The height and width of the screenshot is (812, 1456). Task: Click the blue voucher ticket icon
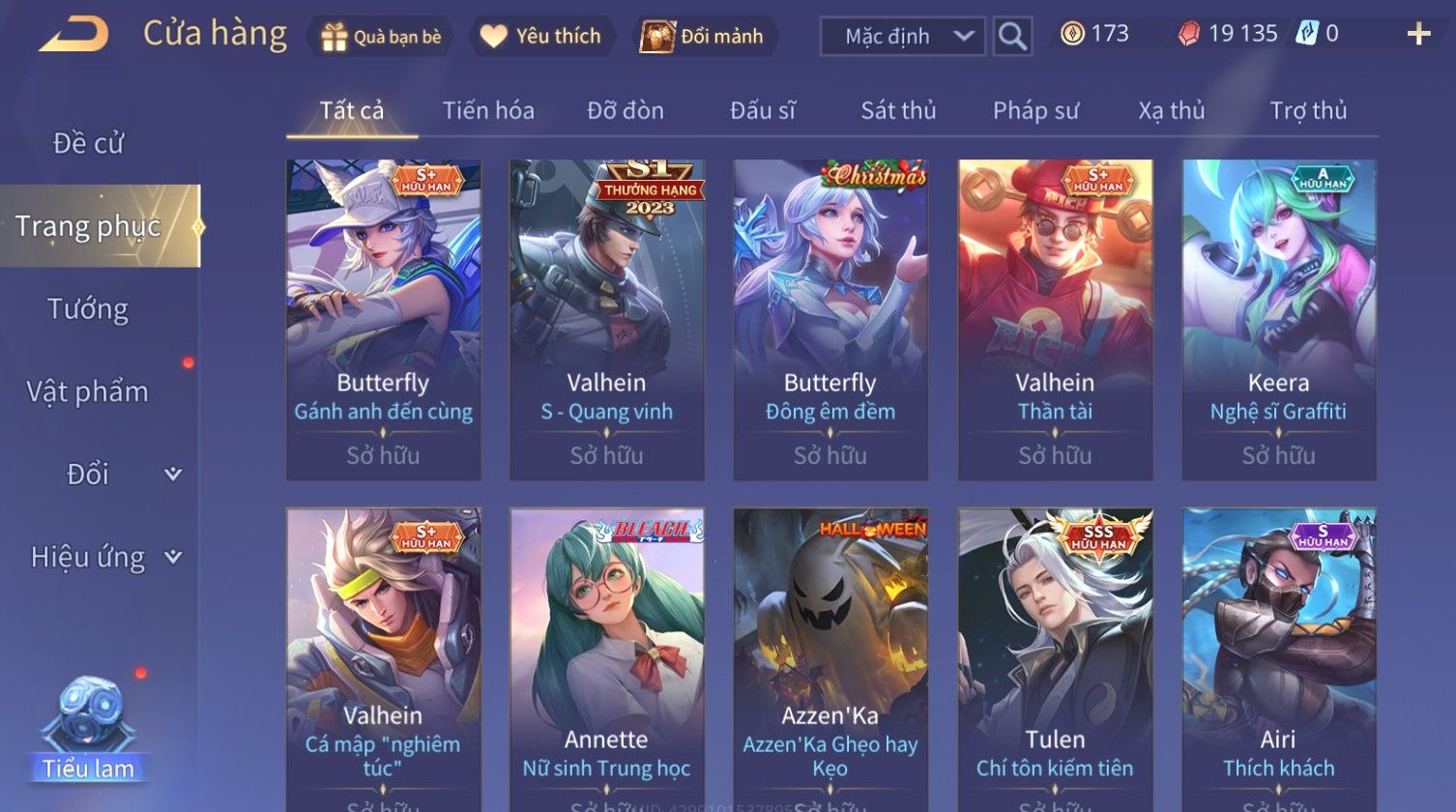[x=1307, y=34]
